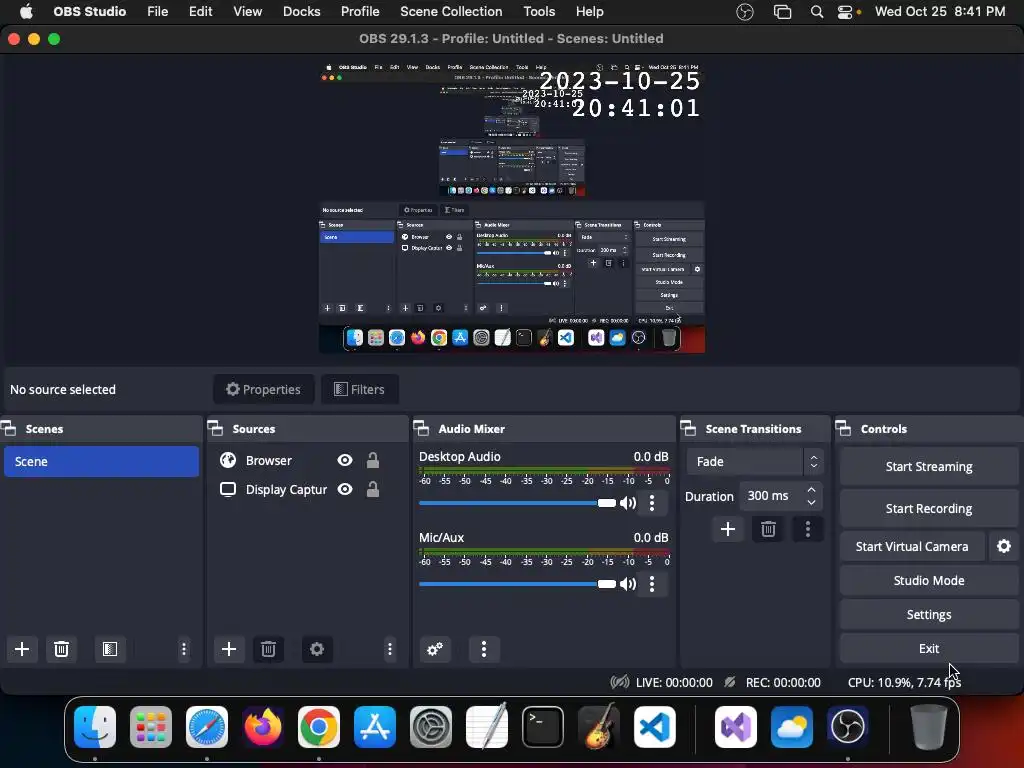Select the Browser source row
1024x768 pixels.
(307, 460)
